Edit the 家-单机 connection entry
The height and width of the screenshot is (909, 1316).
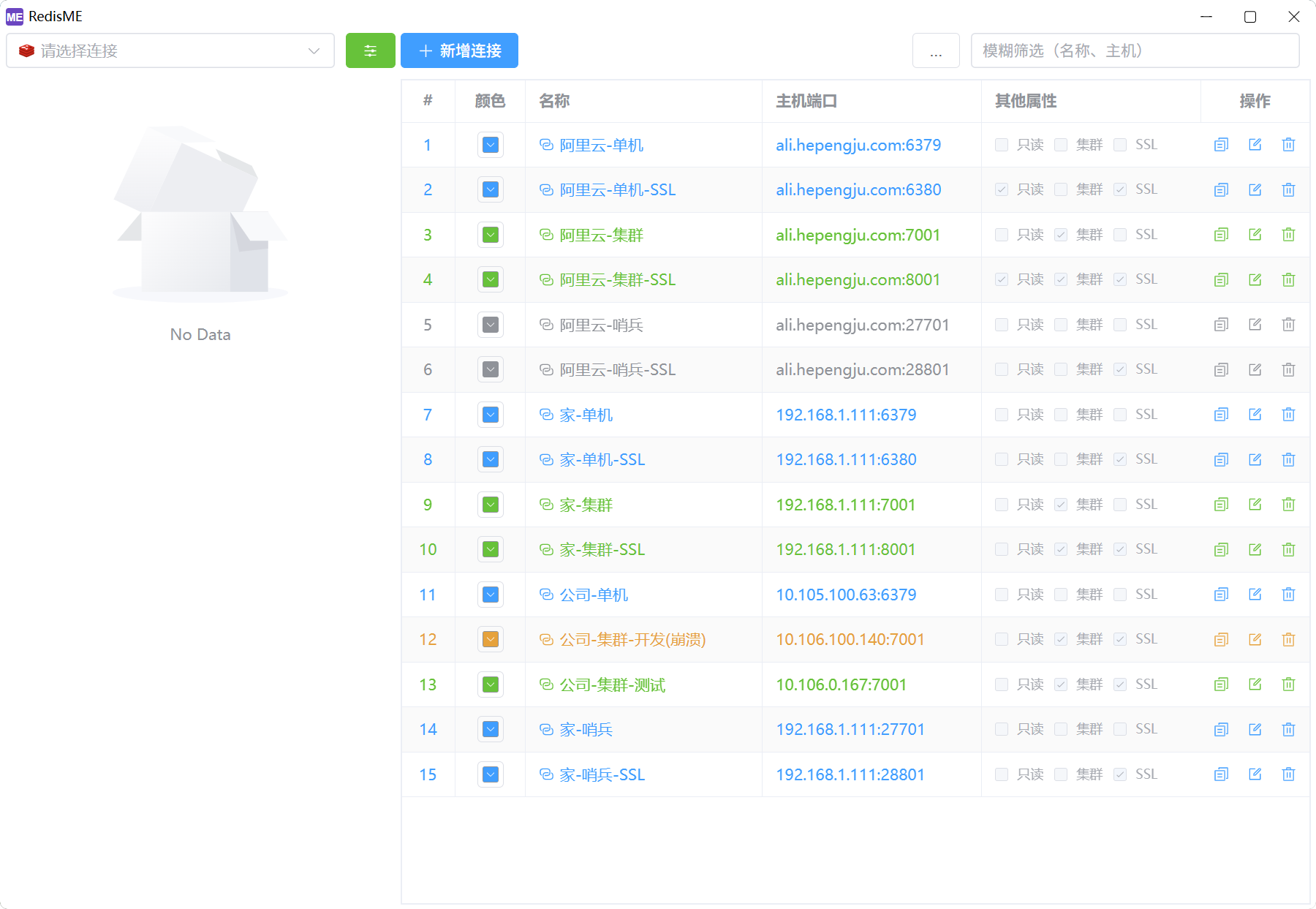coord(1255,415)
